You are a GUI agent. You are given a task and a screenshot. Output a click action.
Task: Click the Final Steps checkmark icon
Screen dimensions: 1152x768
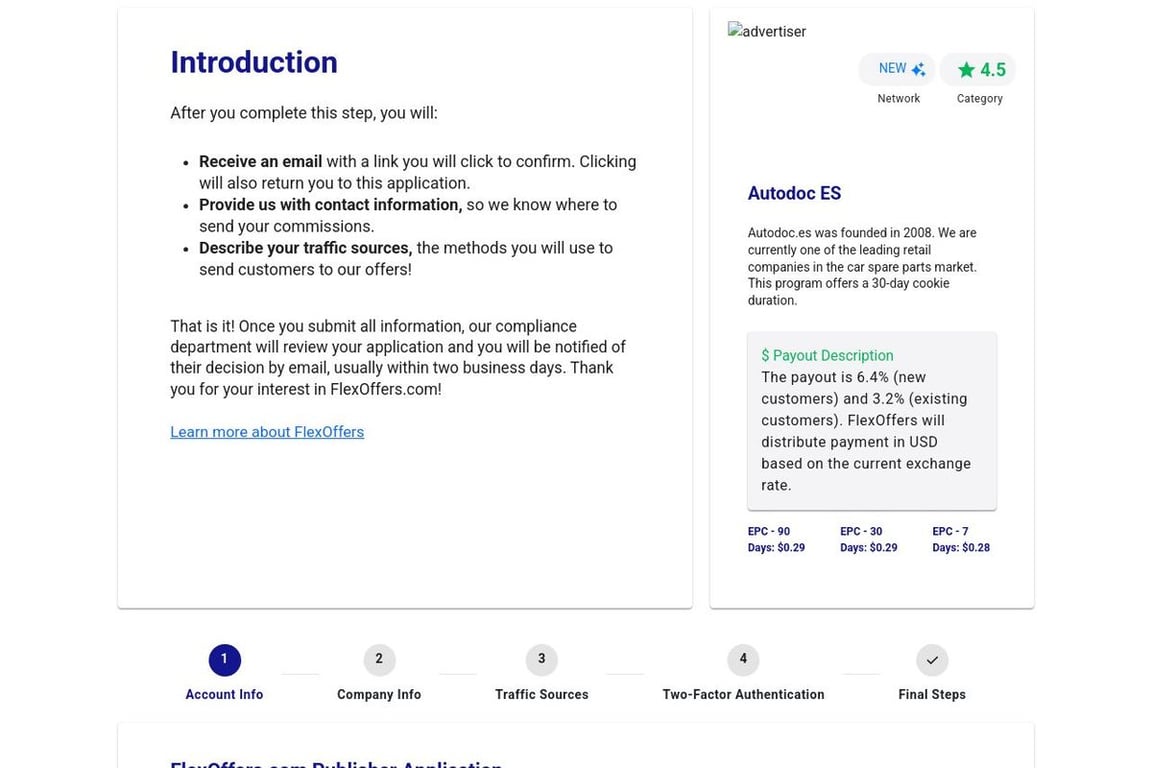tap(932, 659)
